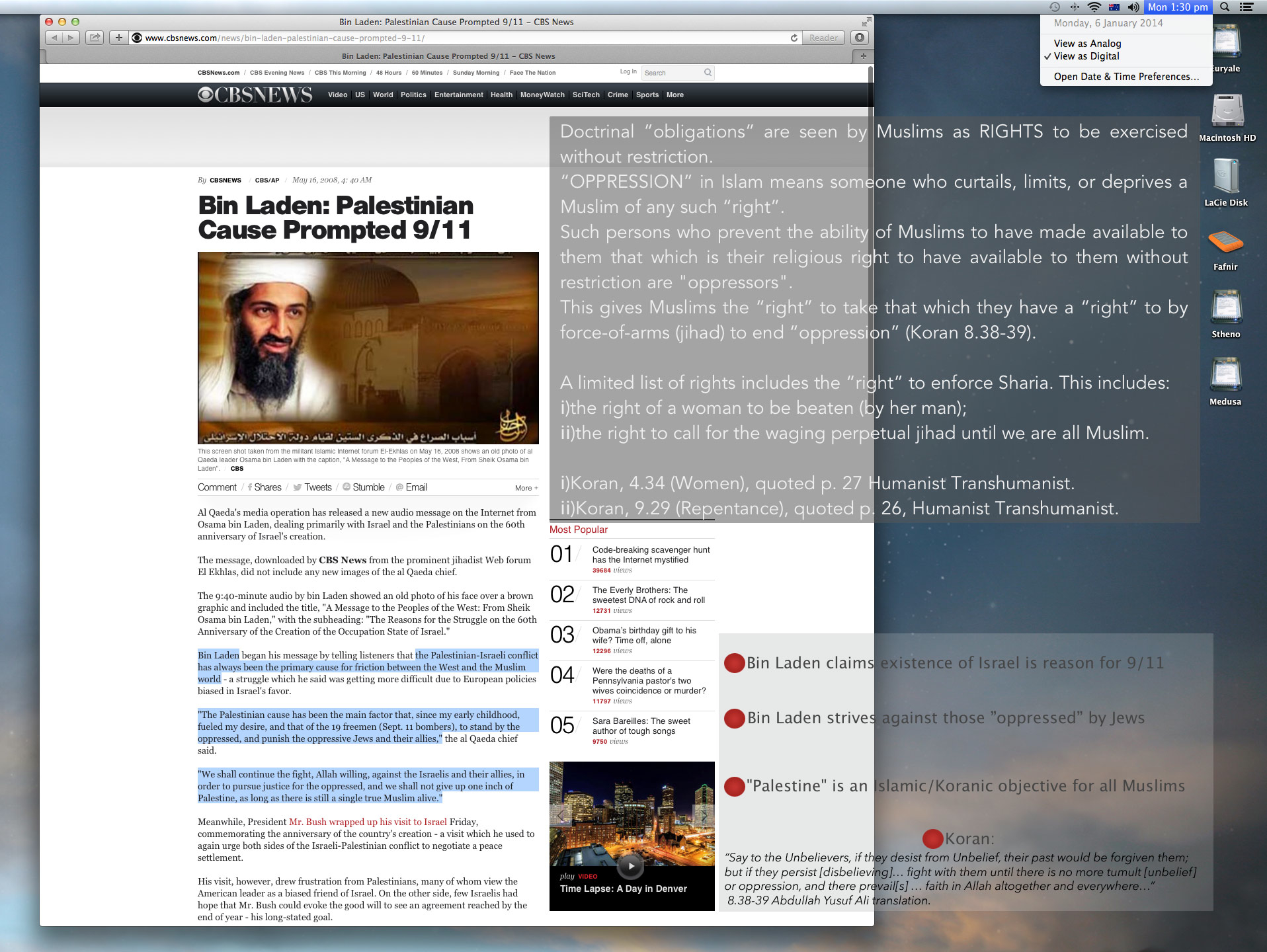The image size is (1267, 952).
Task: Open the Health navigation item
Action: (x=501, y=95)
